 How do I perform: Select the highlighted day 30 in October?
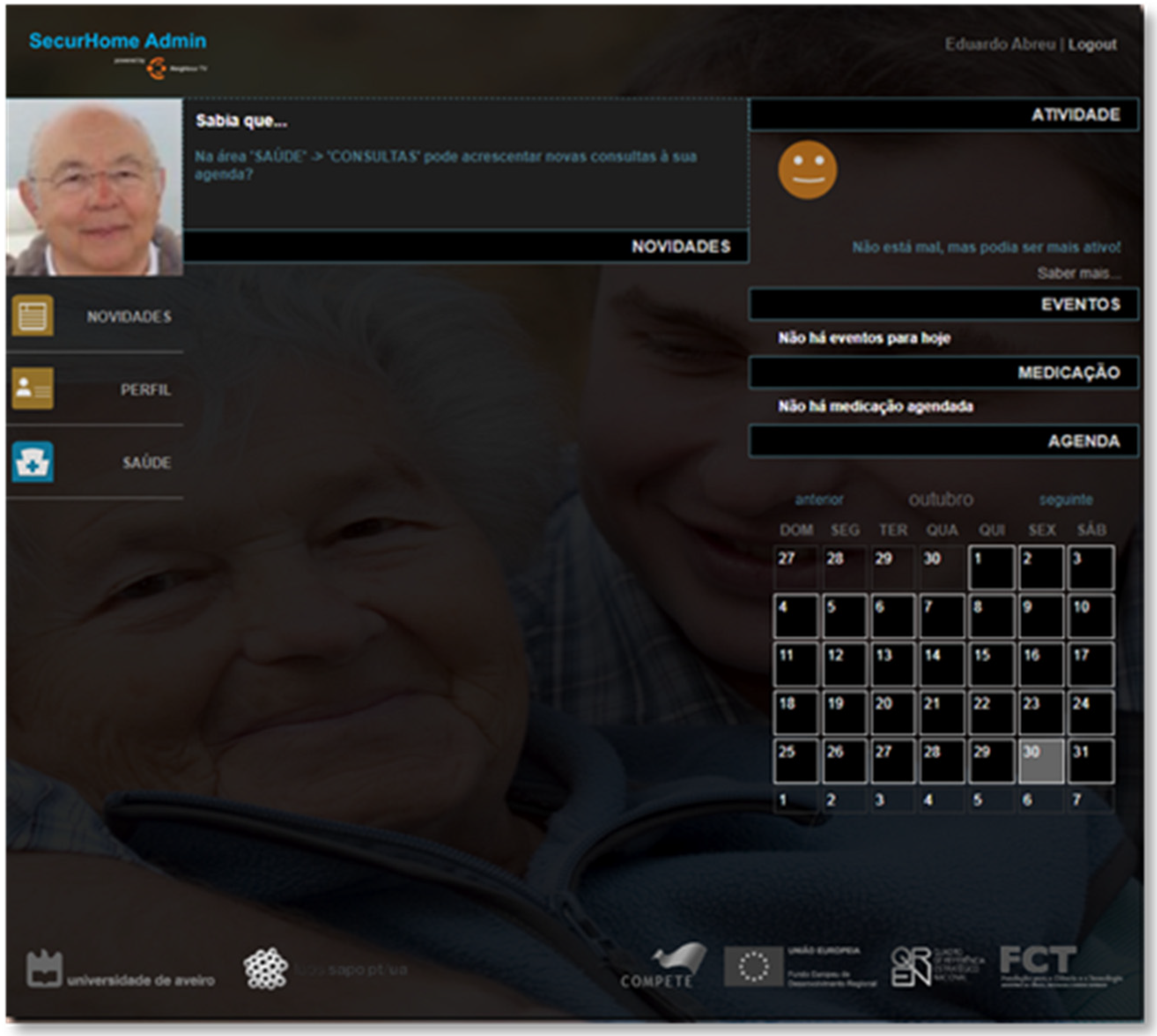click(1040, 762)
